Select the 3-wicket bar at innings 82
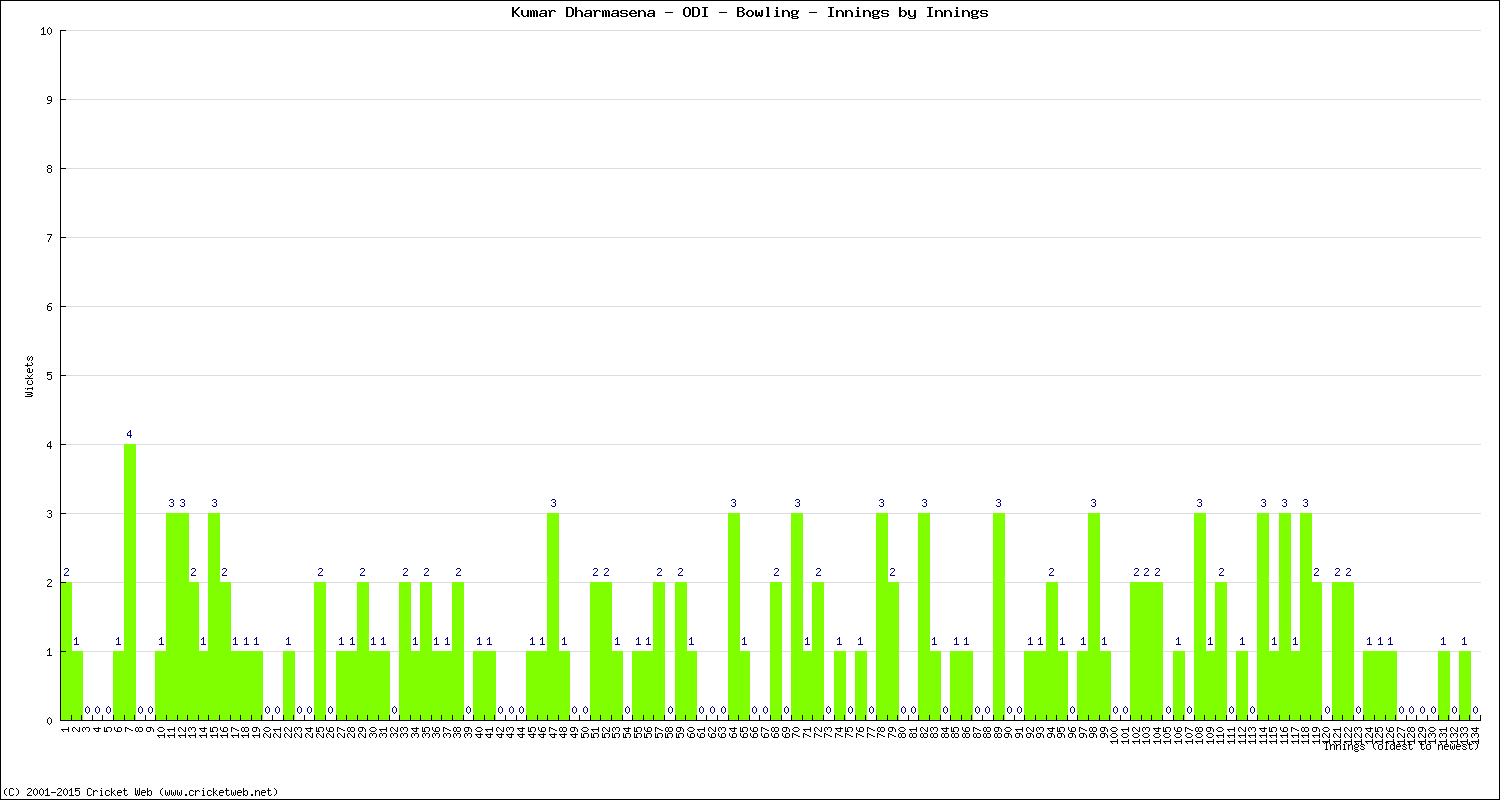Image resolution: width=1500 pixels, height=800 pixels. pos(924,617)
